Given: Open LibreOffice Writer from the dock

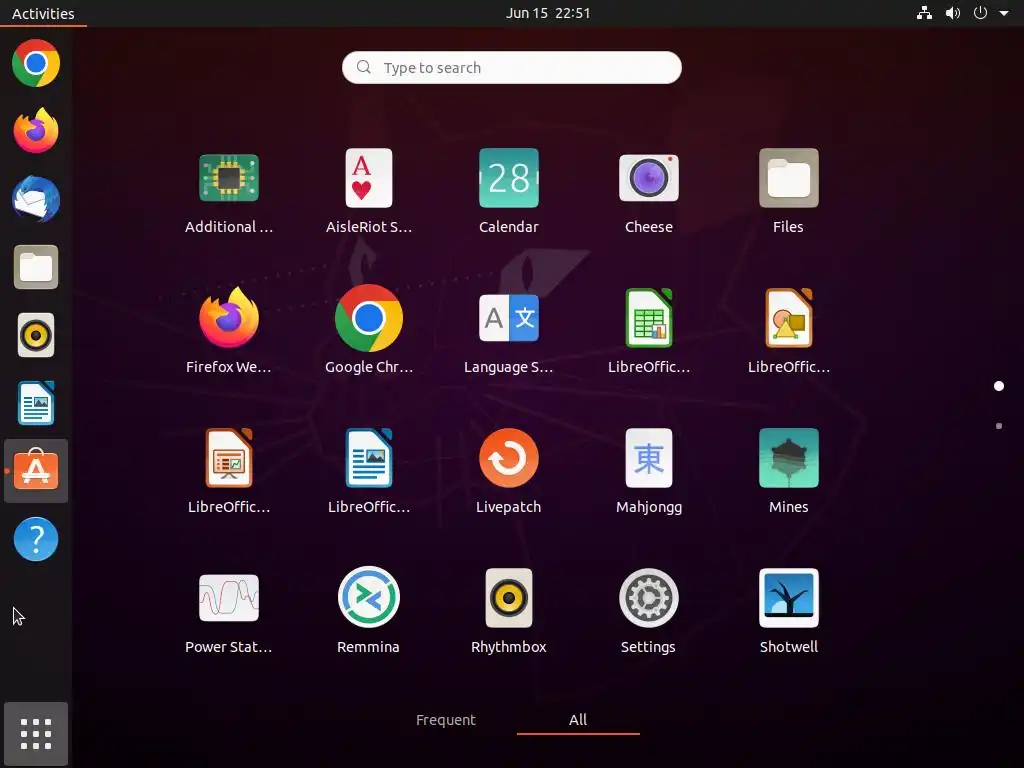Looking at the screenshot, I should click(x=36, y=403).
